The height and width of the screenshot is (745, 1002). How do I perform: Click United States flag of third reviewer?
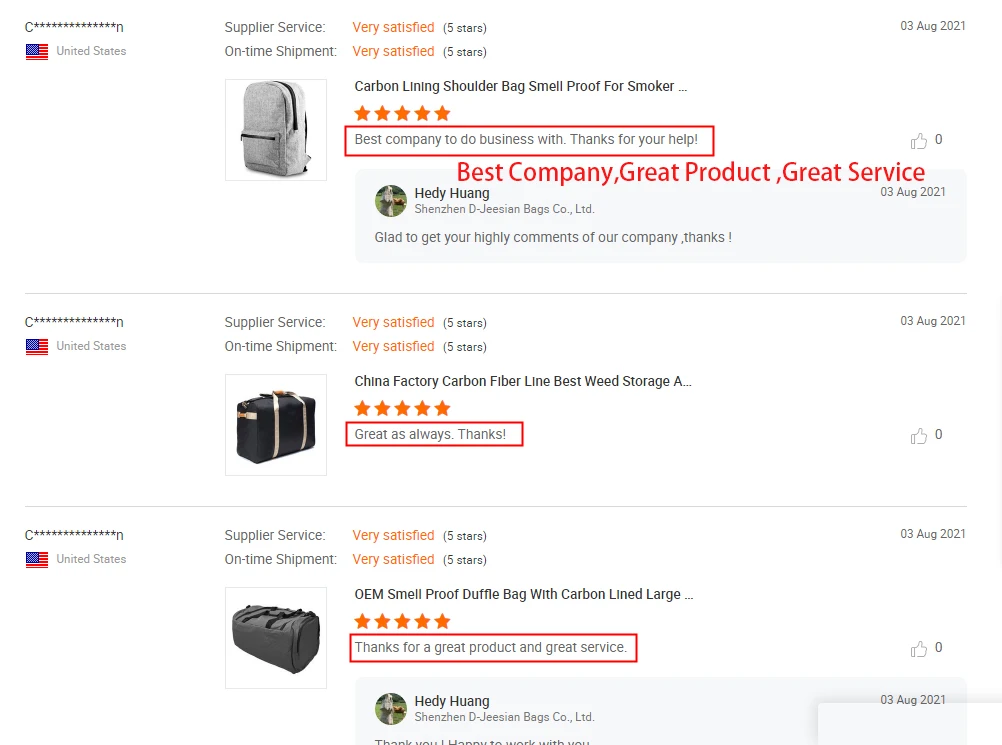pyautogui.click(x=37, y=560)
